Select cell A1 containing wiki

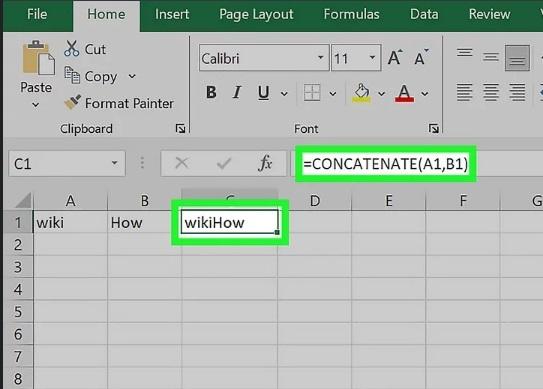coord(71,222)
